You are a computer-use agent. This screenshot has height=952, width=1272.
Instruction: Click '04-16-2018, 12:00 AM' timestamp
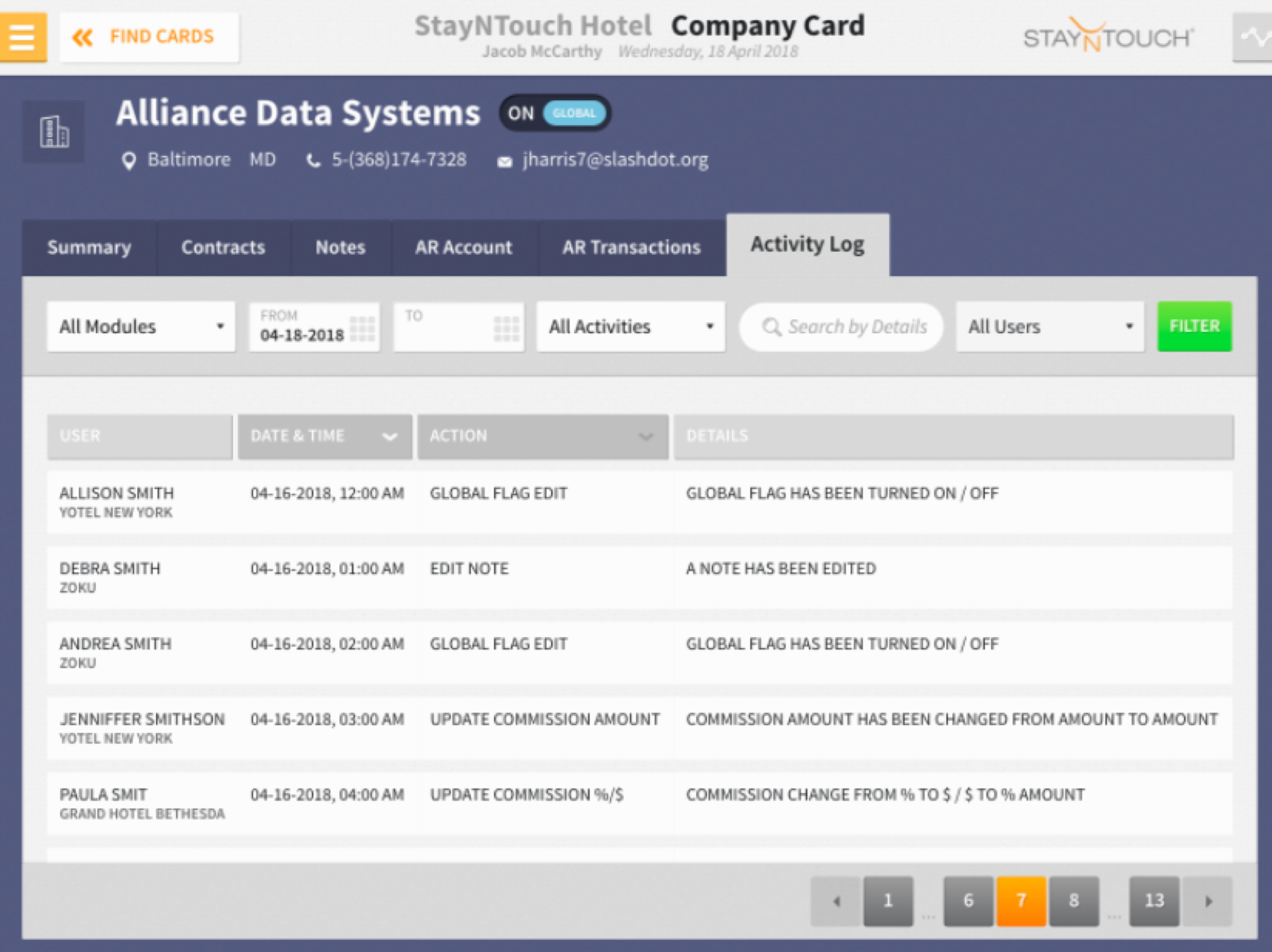click(327, 494)
